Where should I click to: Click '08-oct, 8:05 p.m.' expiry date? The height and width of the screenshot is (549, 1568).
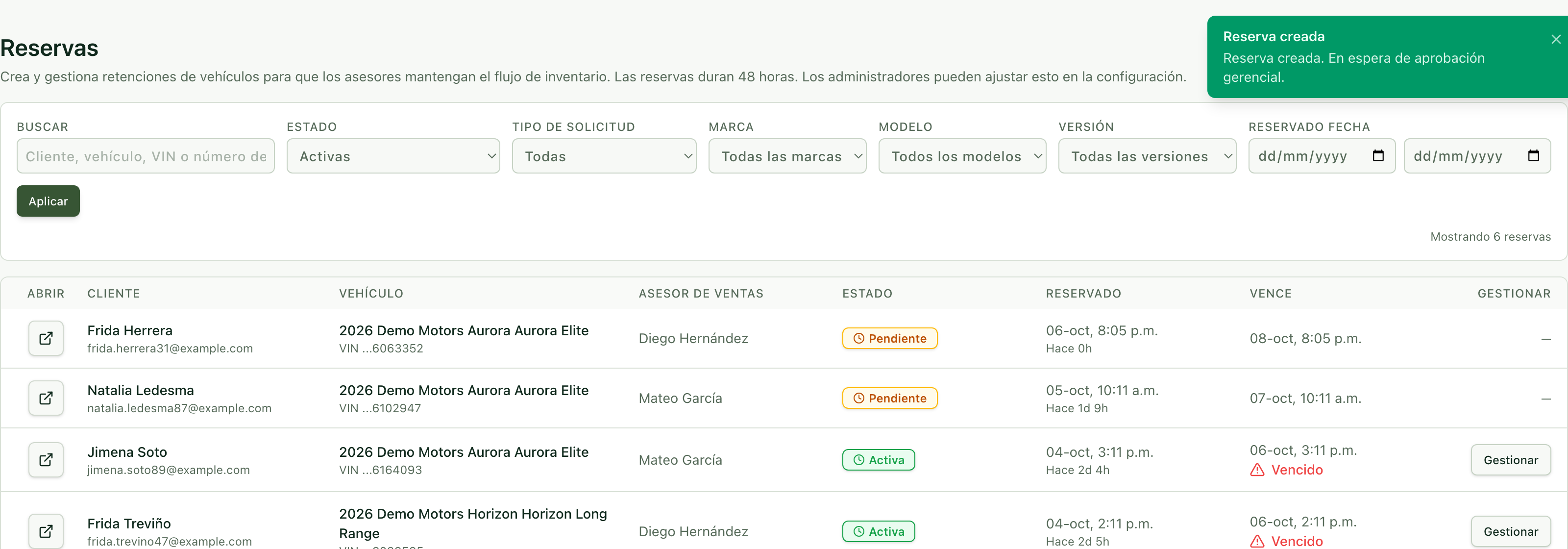tap(1306, 338)
